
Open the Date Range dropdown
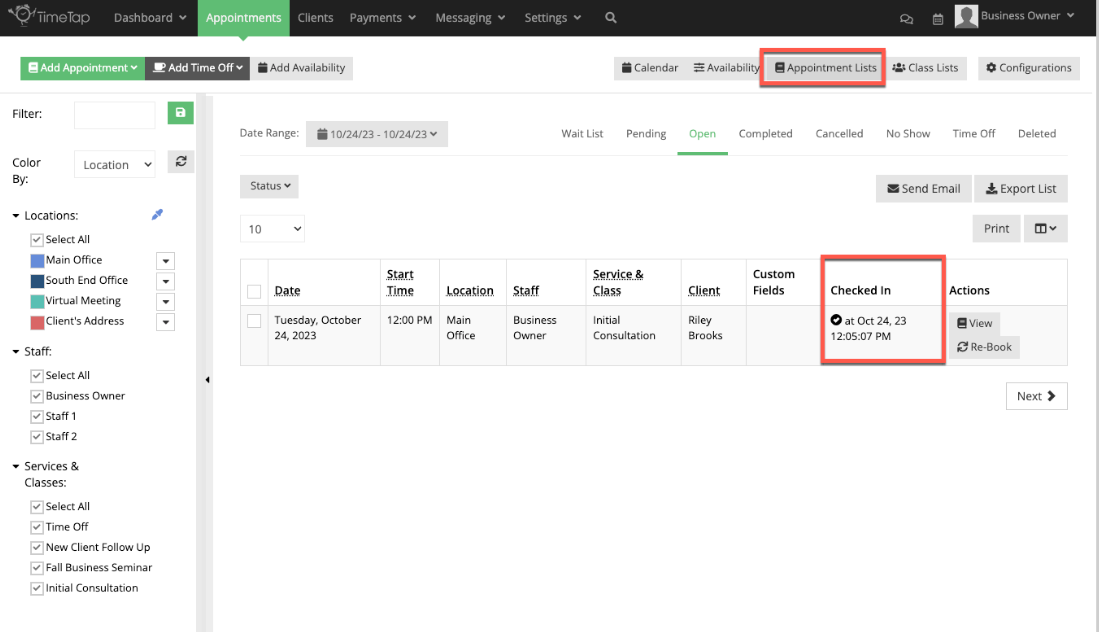(377, 133)
